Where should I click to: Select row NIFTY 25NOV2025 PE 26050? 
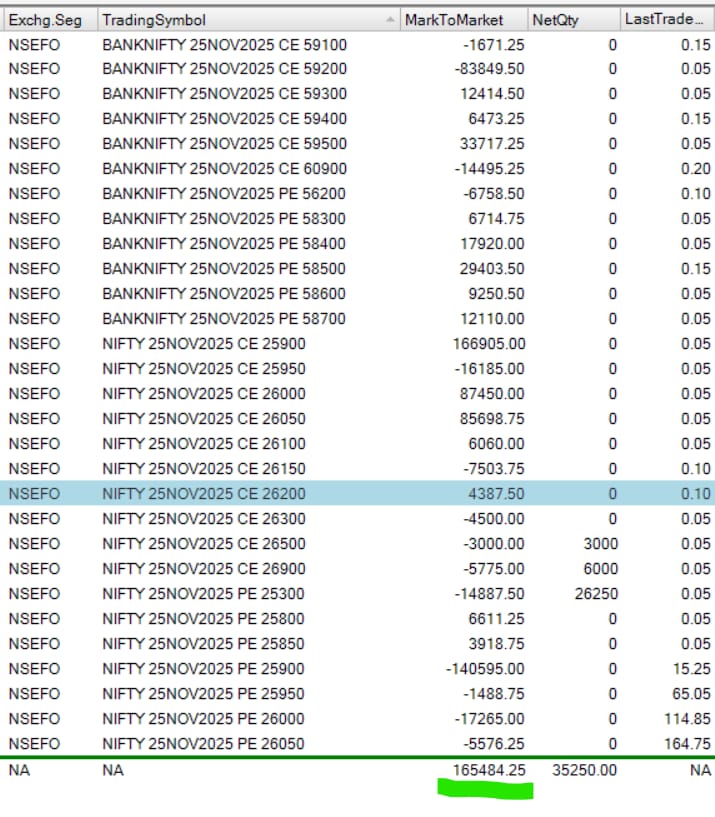pos(358,744)
